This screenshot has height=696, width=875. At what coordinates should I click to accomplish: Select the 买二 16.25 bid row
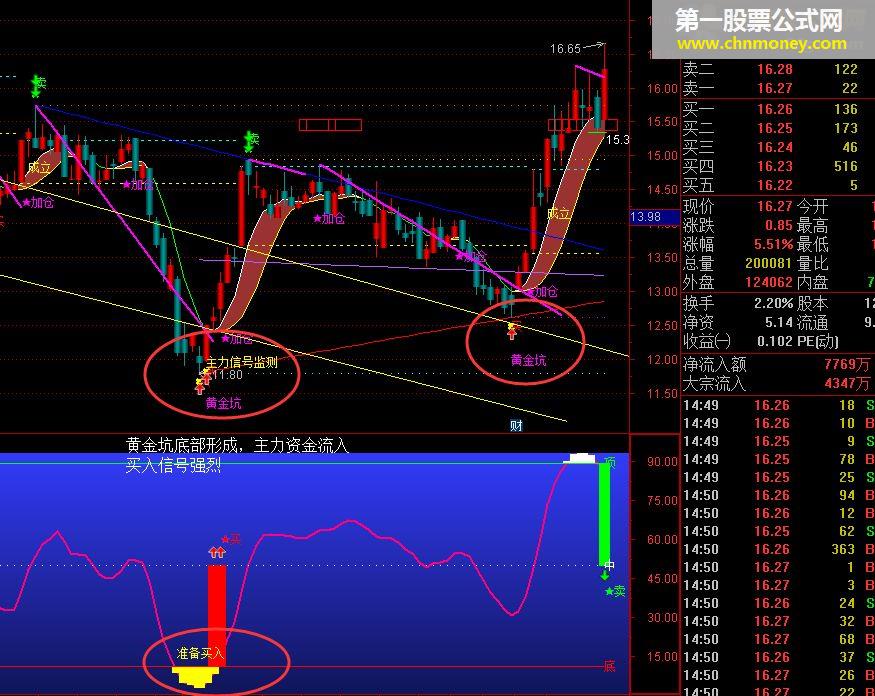coord(778,128)
